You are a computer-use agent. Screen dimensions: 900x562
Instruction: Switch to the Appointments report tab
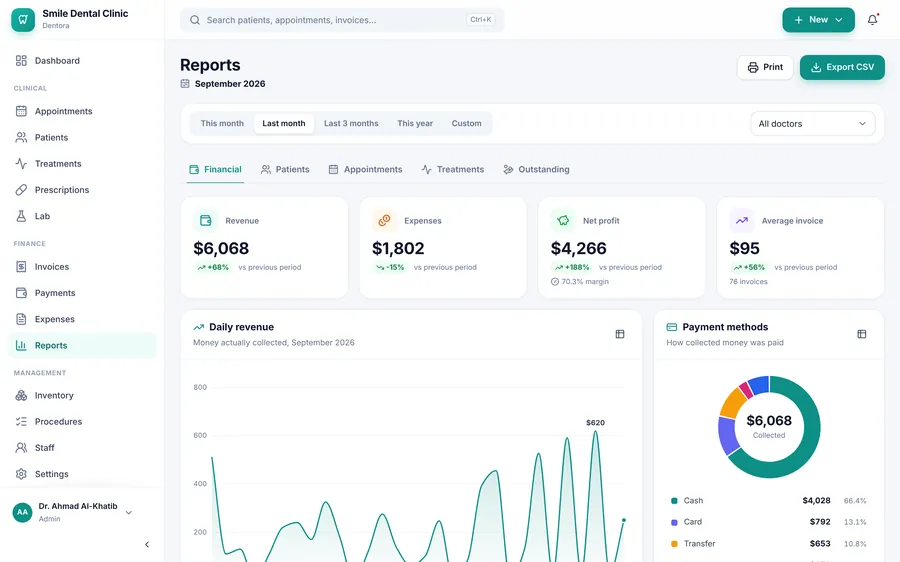(366, 170)
